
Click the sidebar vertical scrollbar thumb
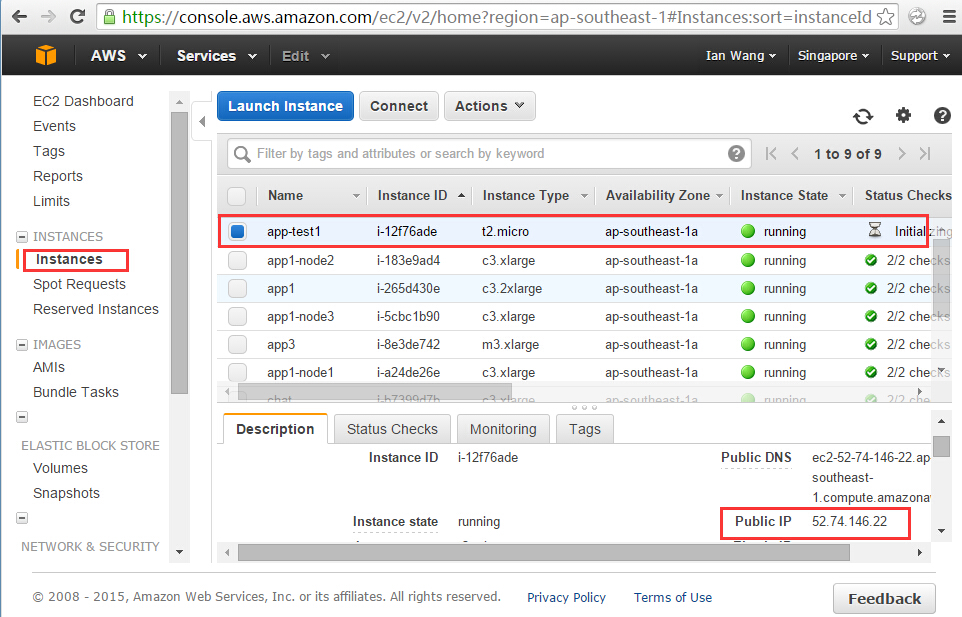tap(179, 253)
